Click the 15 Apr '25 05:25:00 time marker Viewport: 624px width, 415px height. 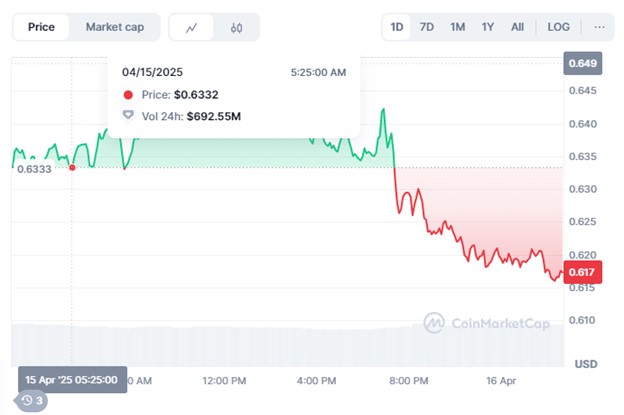point(72,380)
